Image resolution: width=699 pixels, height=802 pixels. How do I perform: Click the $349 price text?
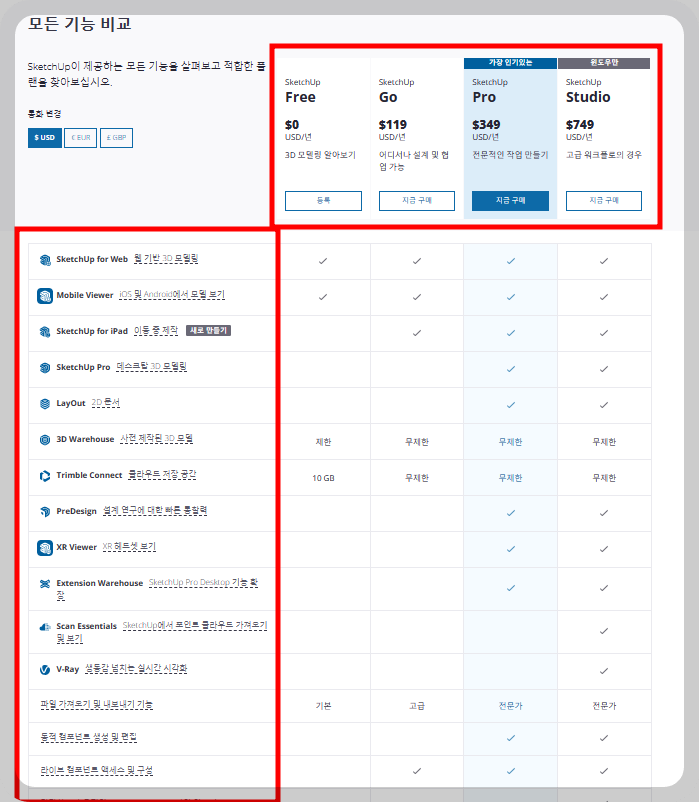(486, 125)
